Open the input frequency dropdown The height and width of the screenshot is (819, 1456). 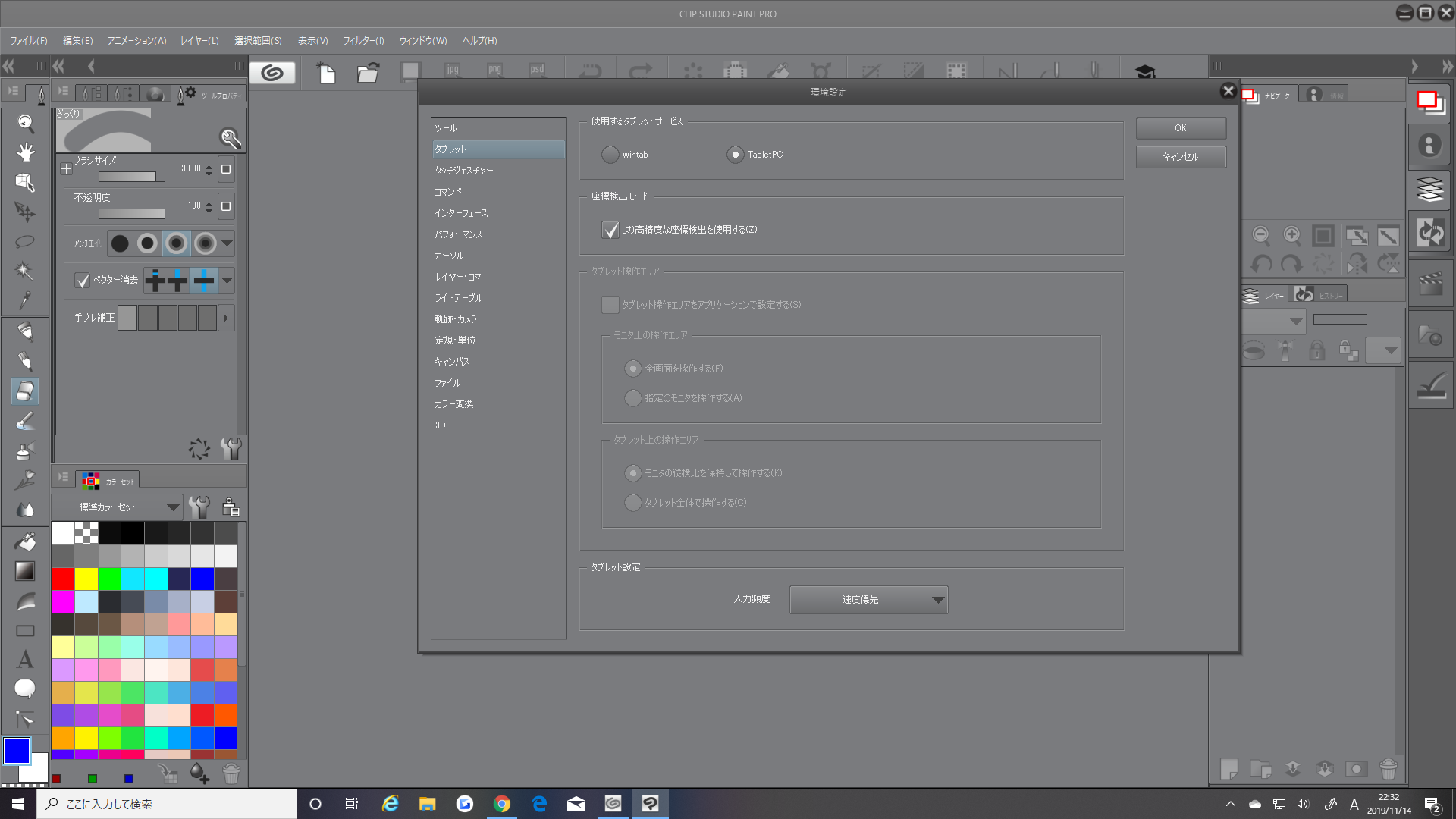868,600
